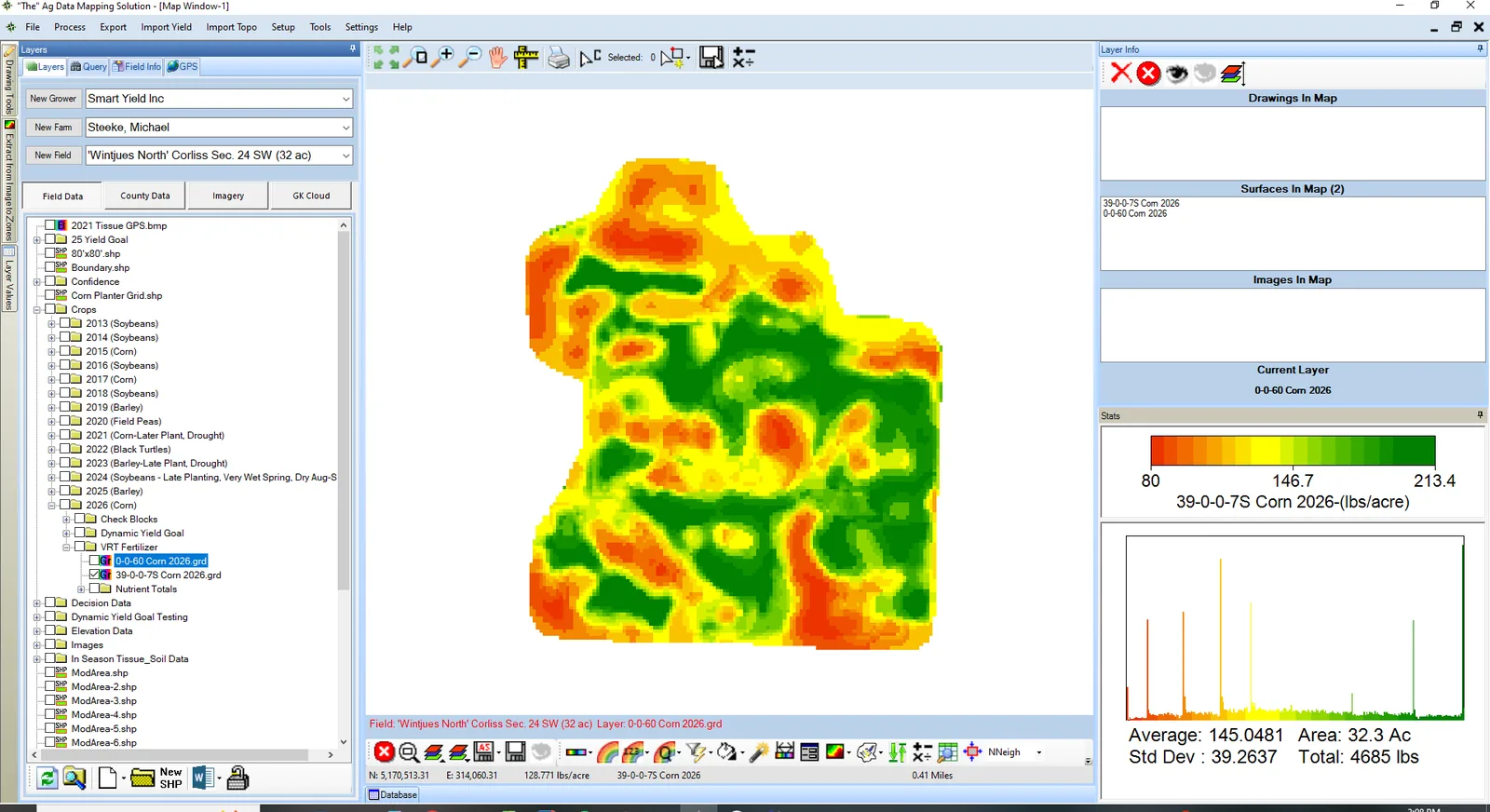Viewport: 1490px width, 812px height.
Task: Click the grid magnifier icon in bottom toolbar
Action: [947, 751]
